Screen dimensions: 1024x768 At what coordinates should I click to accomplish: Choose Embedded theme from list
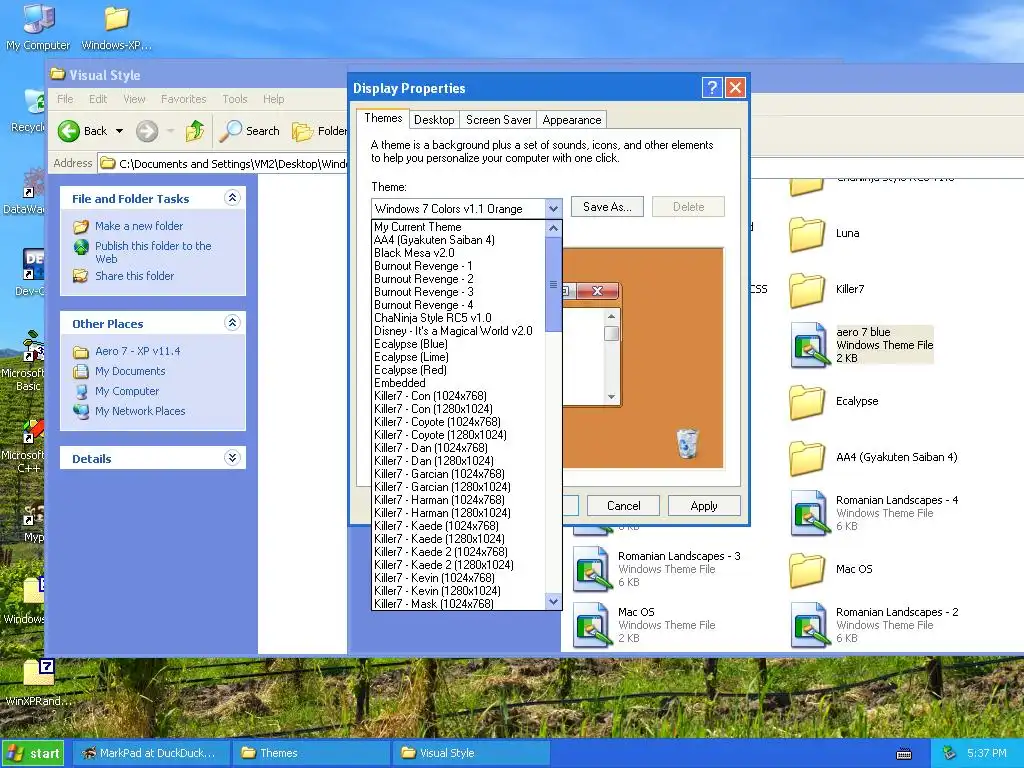[x=458, y=383]
